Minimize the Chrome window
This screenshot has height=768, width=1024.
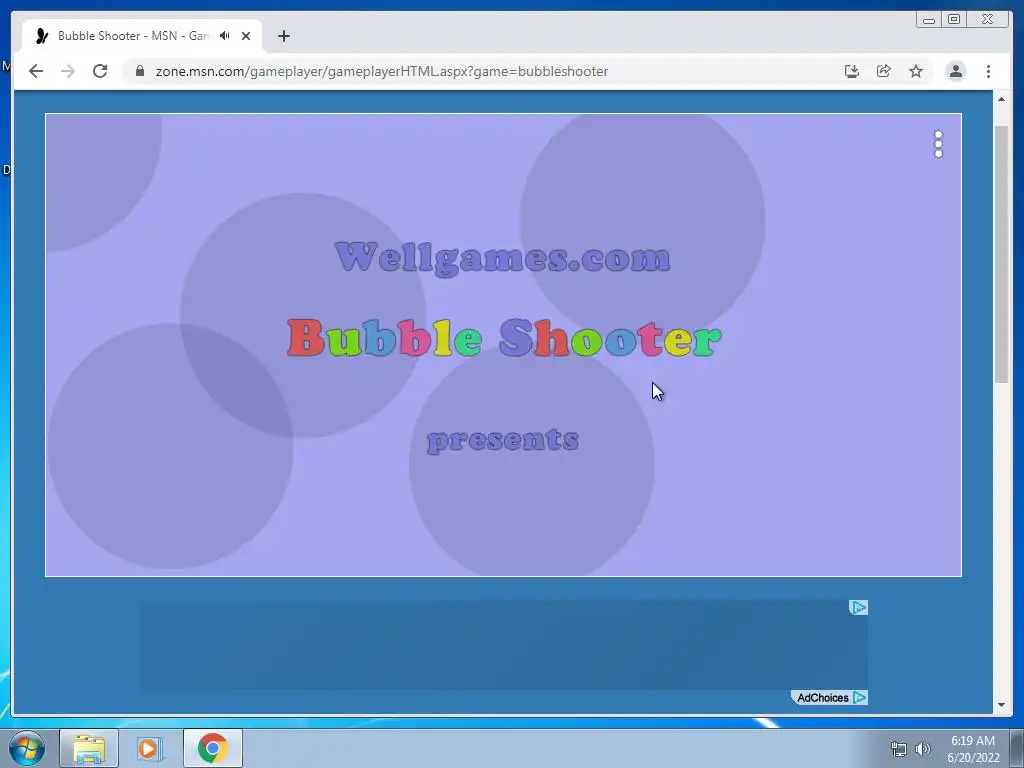(x=929, y=20)
